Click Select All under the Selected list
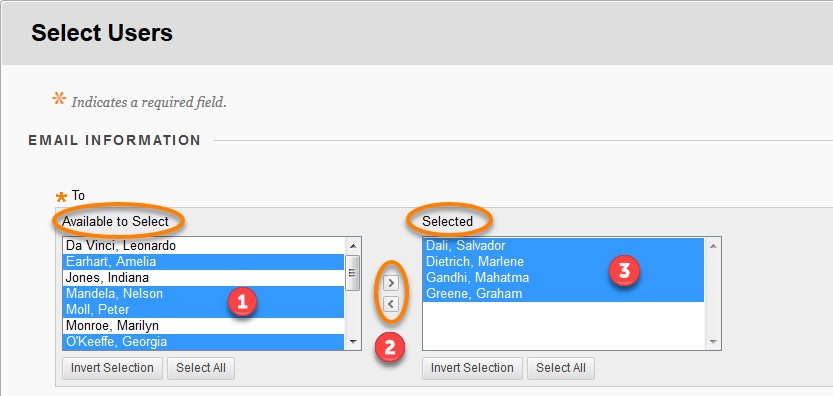 [561, 368]
